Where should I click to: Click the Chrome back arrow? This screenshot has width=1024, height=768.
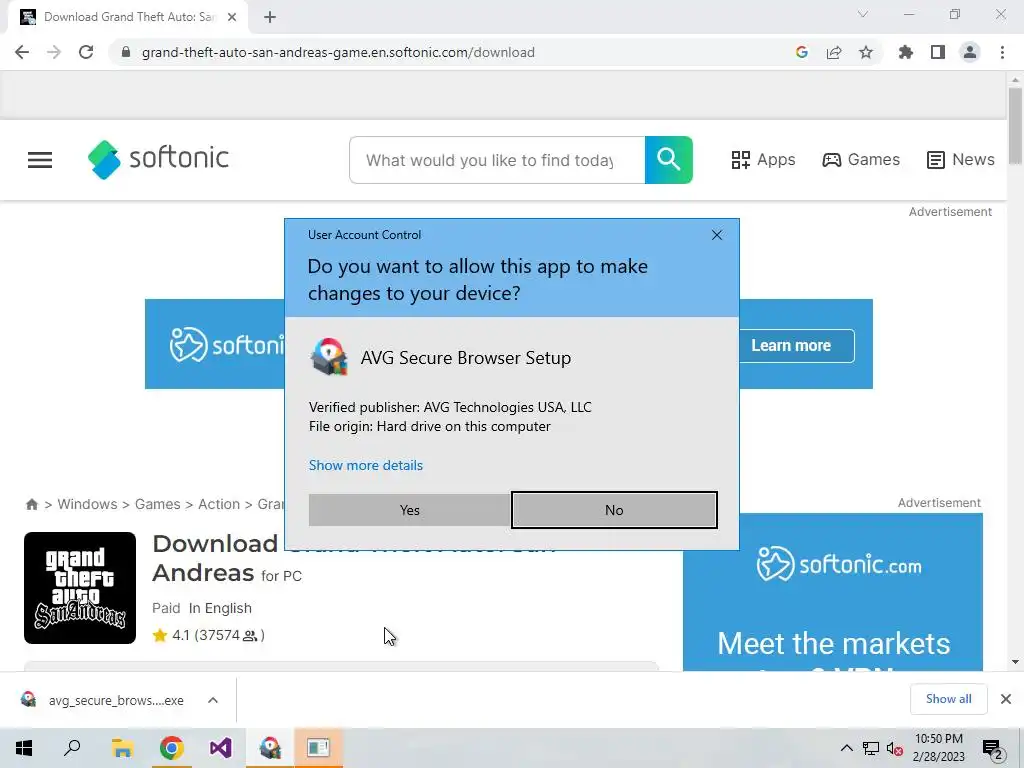tap(22, 52)
